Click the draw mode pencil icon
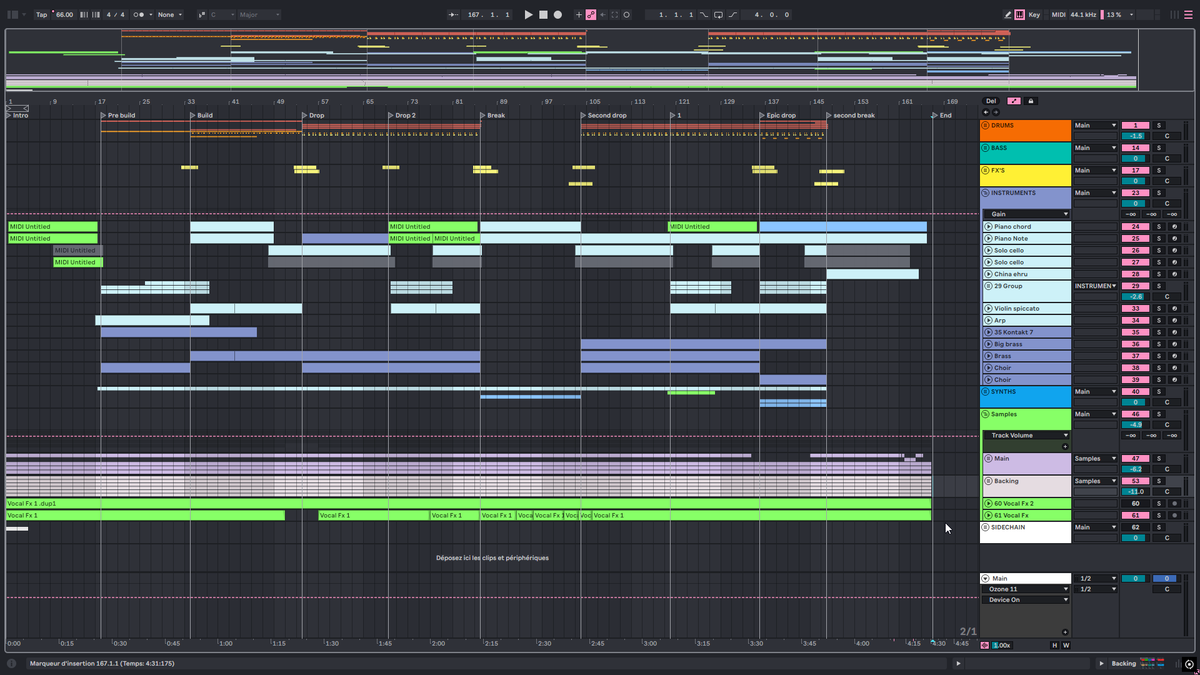Viewport: 1200px width, 675px height. click(x=1008, y=15)
